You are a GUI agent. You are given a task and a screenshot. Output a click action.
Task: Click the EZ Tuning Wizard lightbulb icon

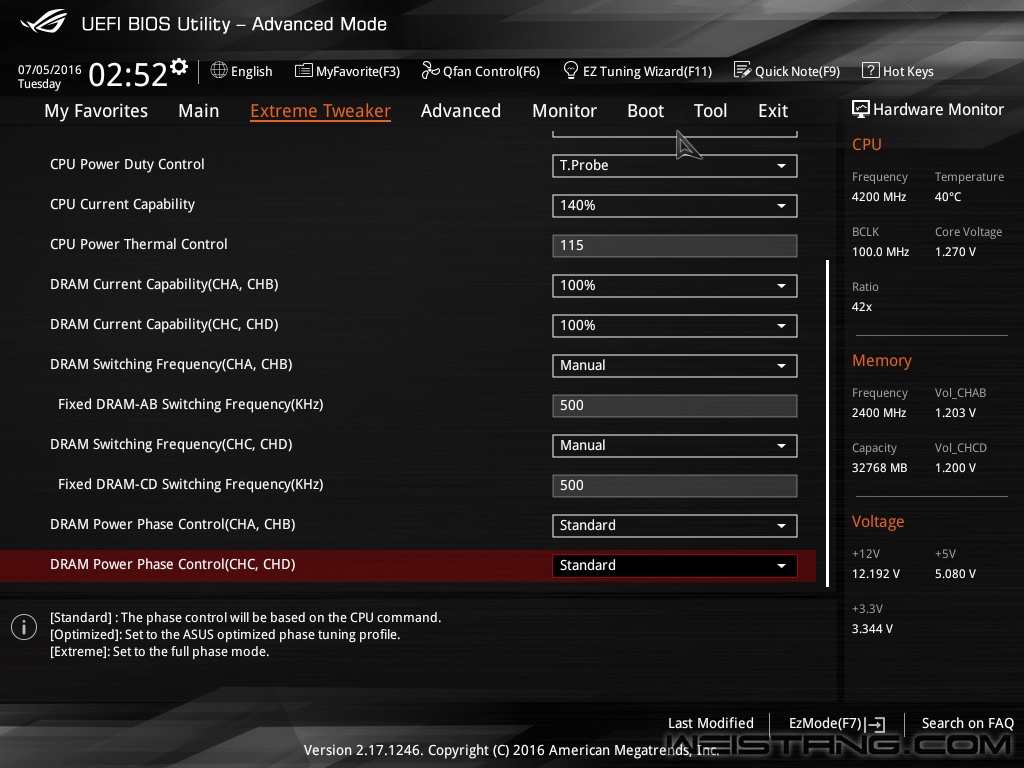571,70
